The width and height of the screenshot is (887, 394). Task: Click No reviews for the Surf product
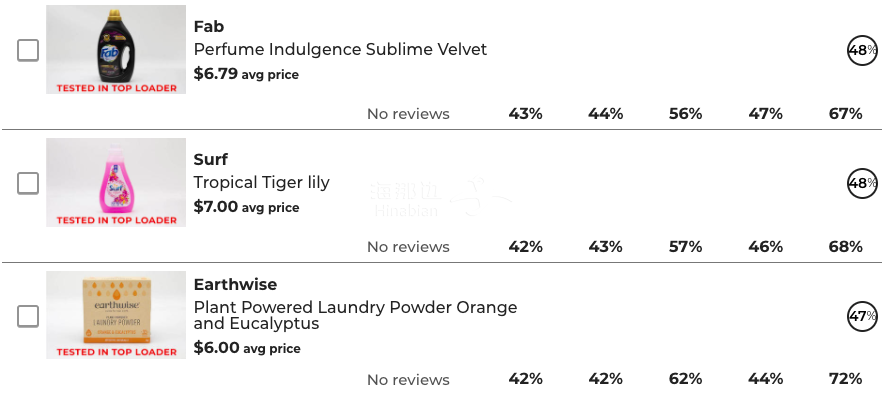(408, 247)
